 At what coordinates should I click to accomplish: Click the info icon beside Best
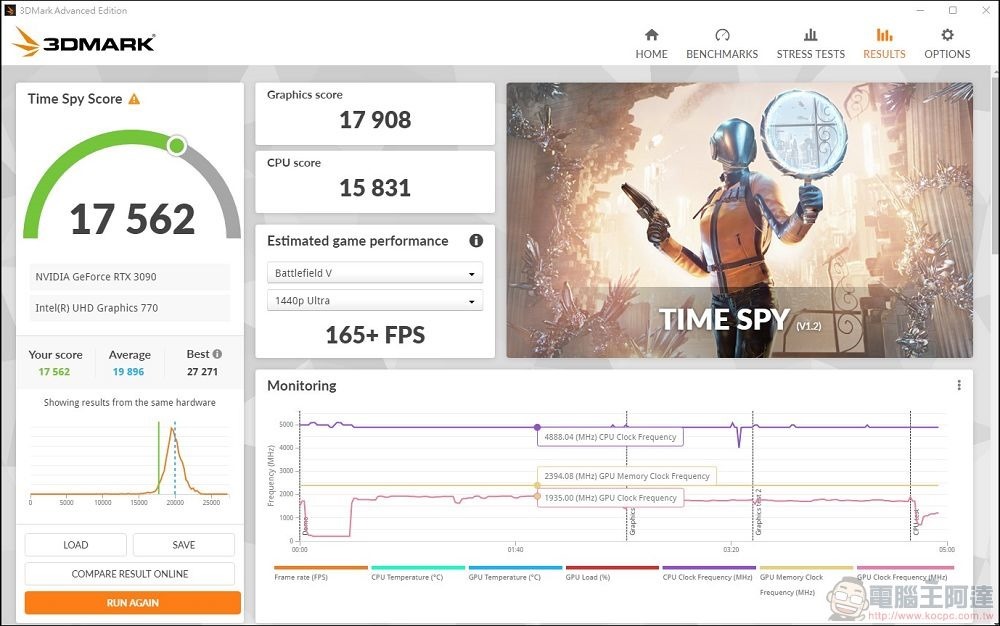[217, 354]
